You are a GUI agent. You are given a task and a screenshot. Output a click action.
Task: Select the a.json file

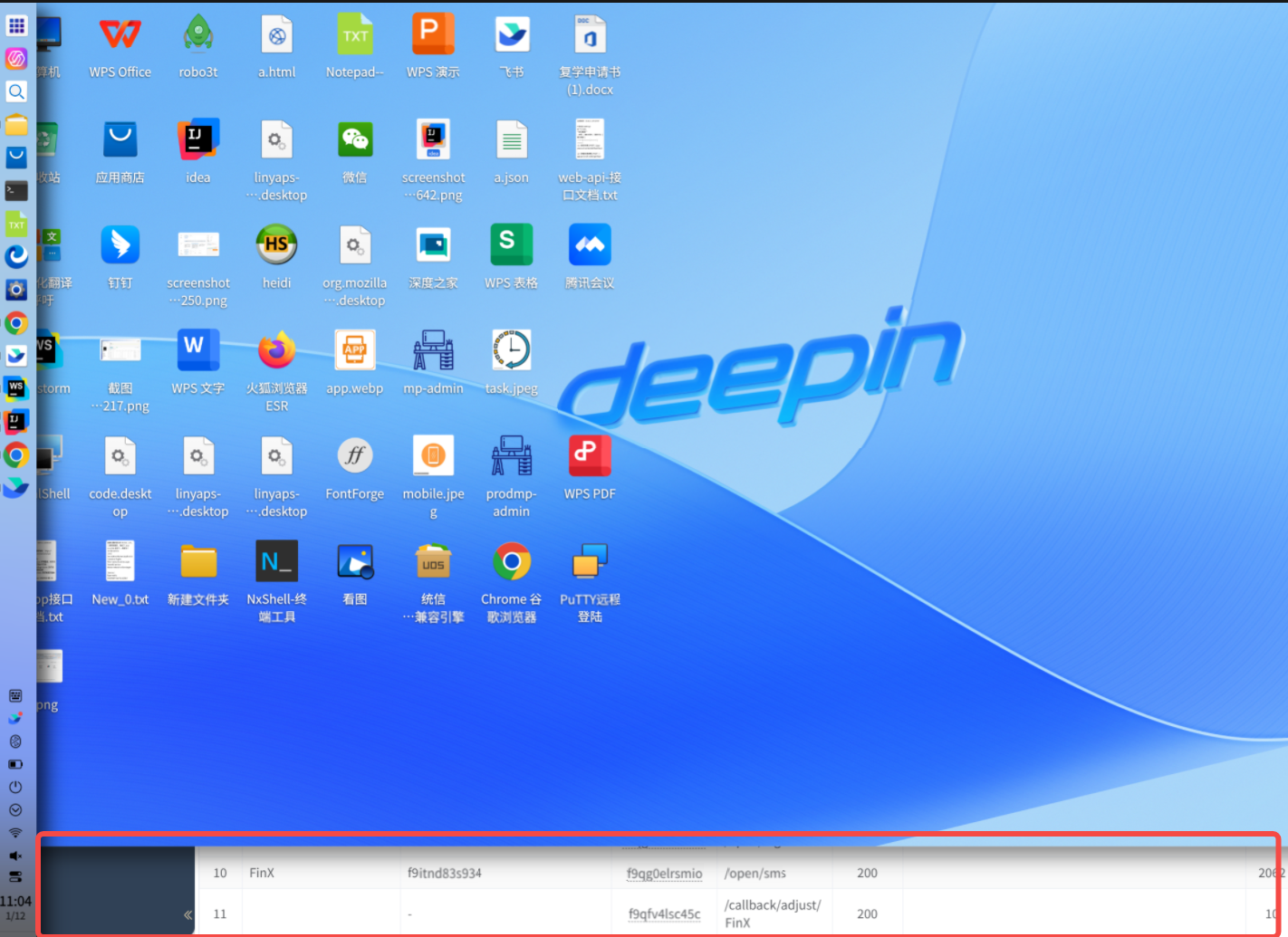click(x=512, y=152)
